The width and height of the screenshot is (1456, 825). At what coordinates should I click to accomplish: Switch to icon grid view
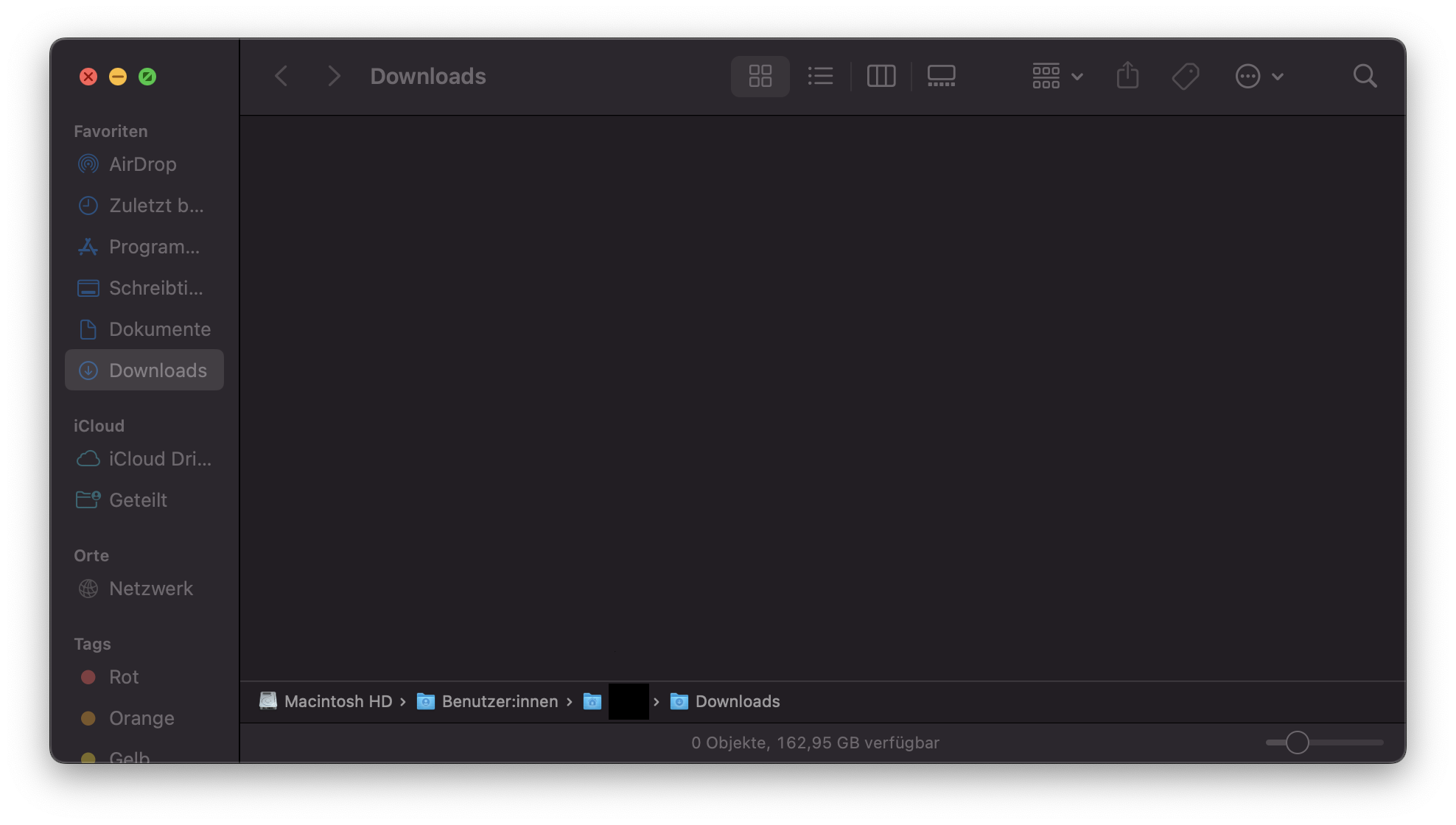click(760, 76)
